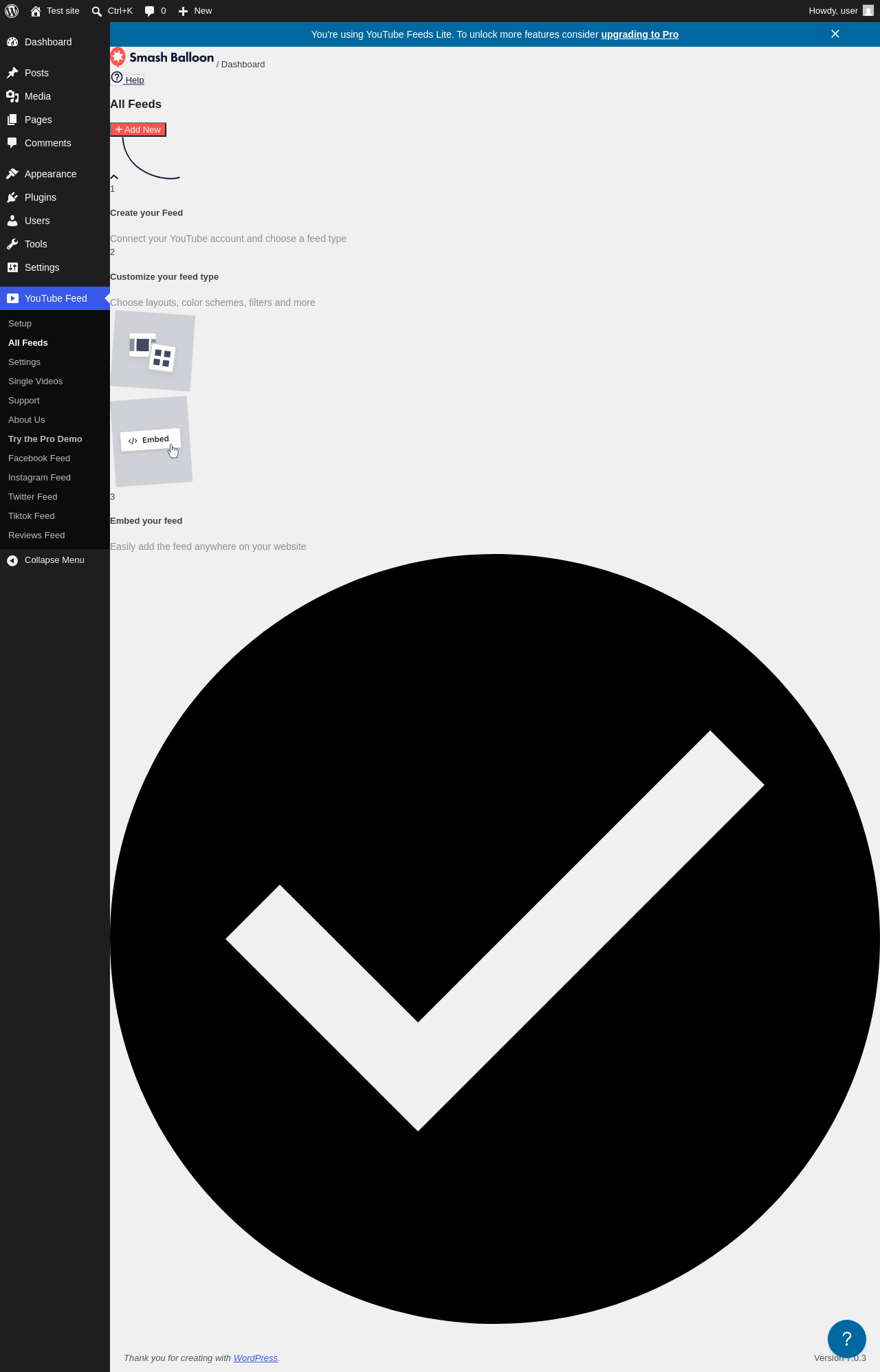This screenshot has height=1372, width=880.
Task: Click the Plugins plug icon
Action: [12, 197]
